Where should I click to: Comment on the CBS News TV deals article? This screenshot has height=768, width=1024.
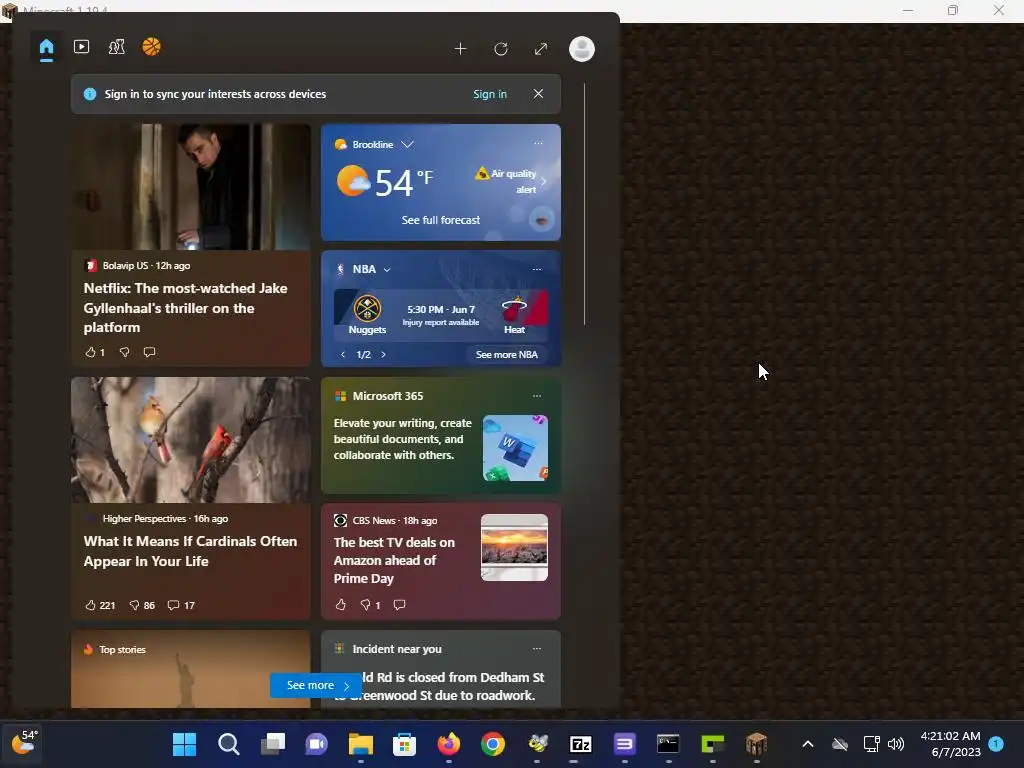pos(400,605)
